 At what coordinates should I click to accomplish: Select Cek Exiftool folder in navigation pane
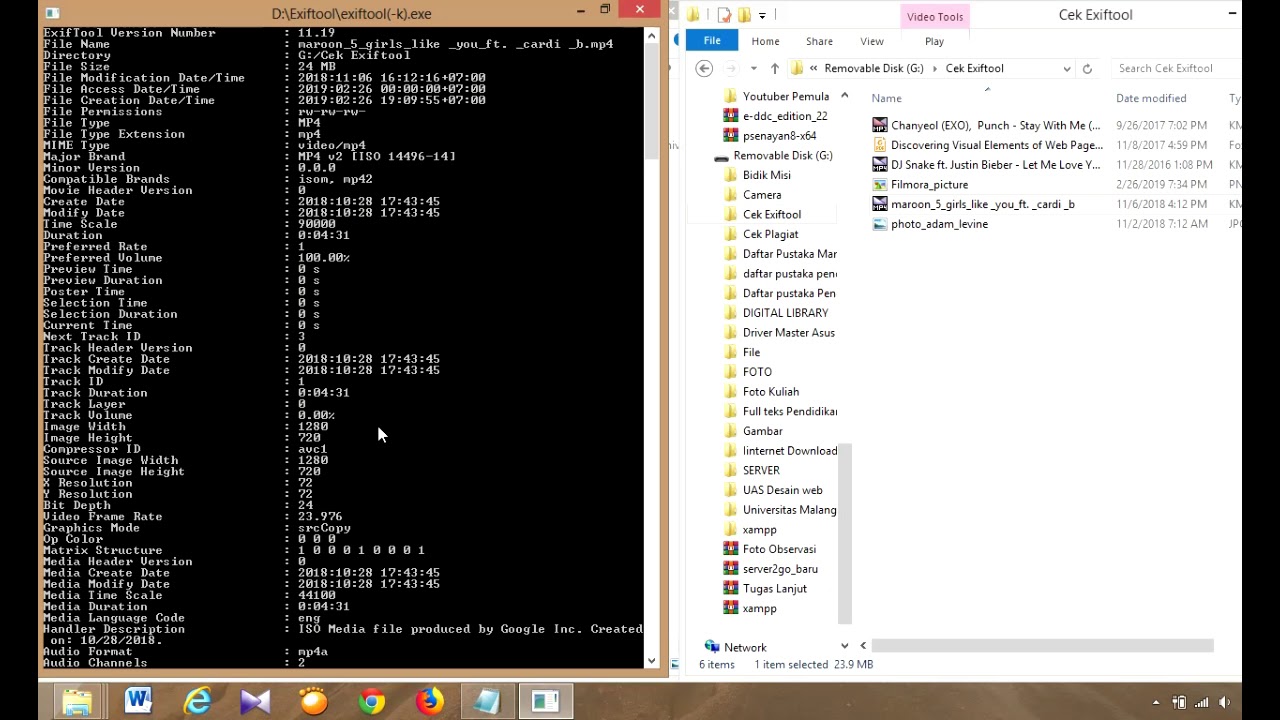click(762, 214)
